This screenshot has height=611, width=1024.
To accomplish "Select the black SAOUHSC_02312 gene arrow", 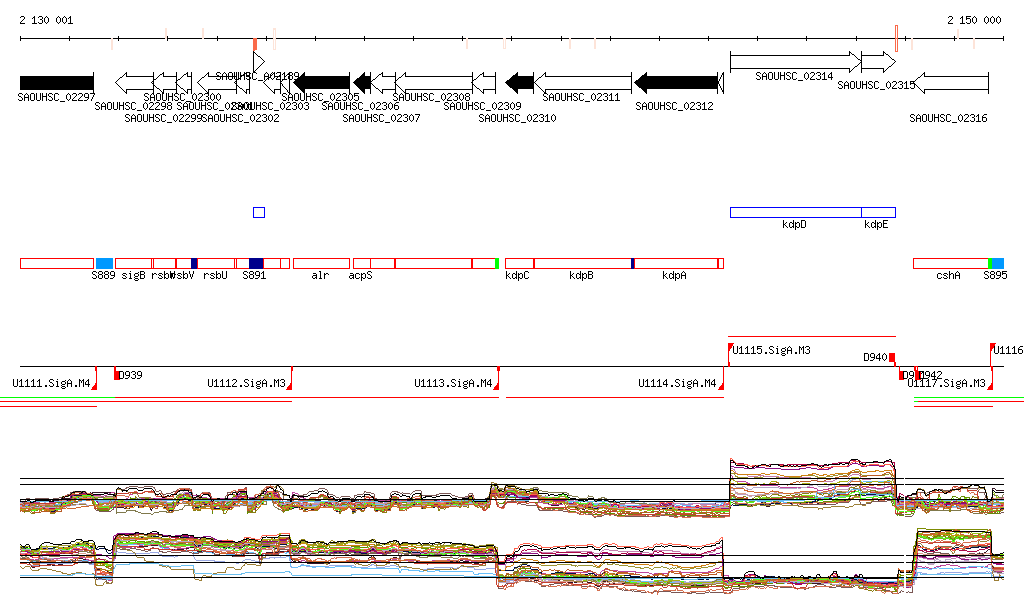I will pyautogui.click(x=676, y=83).
